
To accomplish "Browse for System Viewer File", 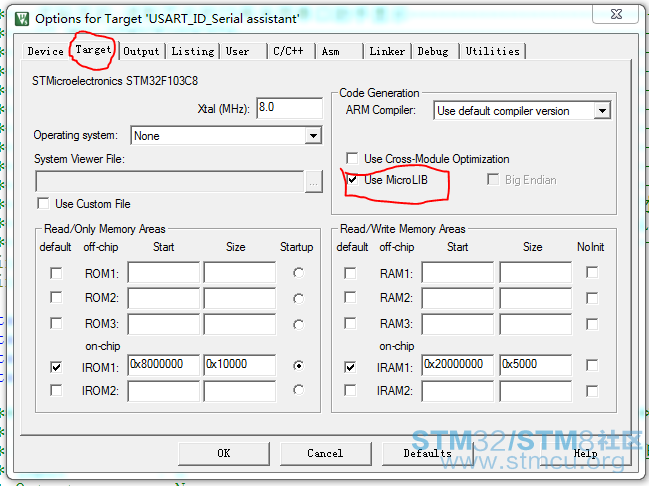I will pos(314,182).
